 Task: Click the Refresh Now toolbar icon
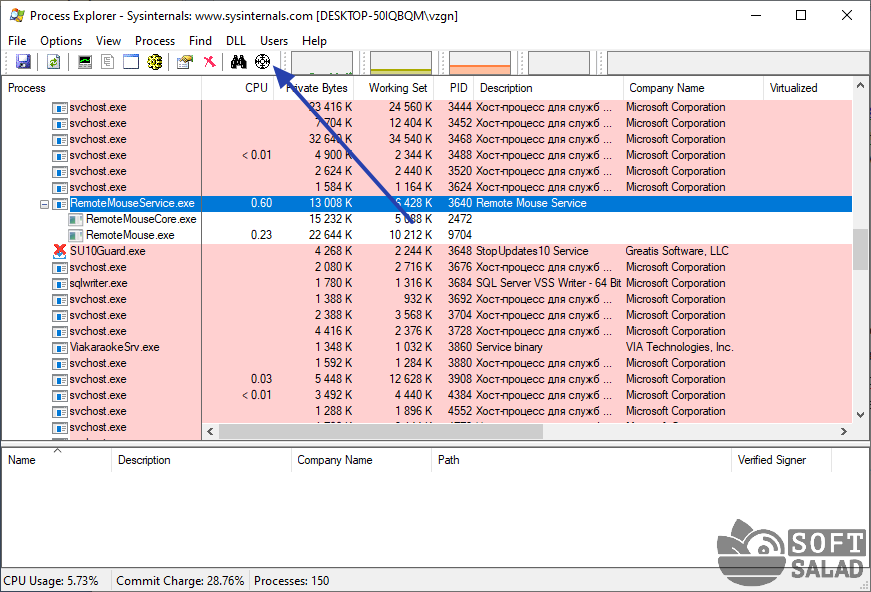click(53, 62)
